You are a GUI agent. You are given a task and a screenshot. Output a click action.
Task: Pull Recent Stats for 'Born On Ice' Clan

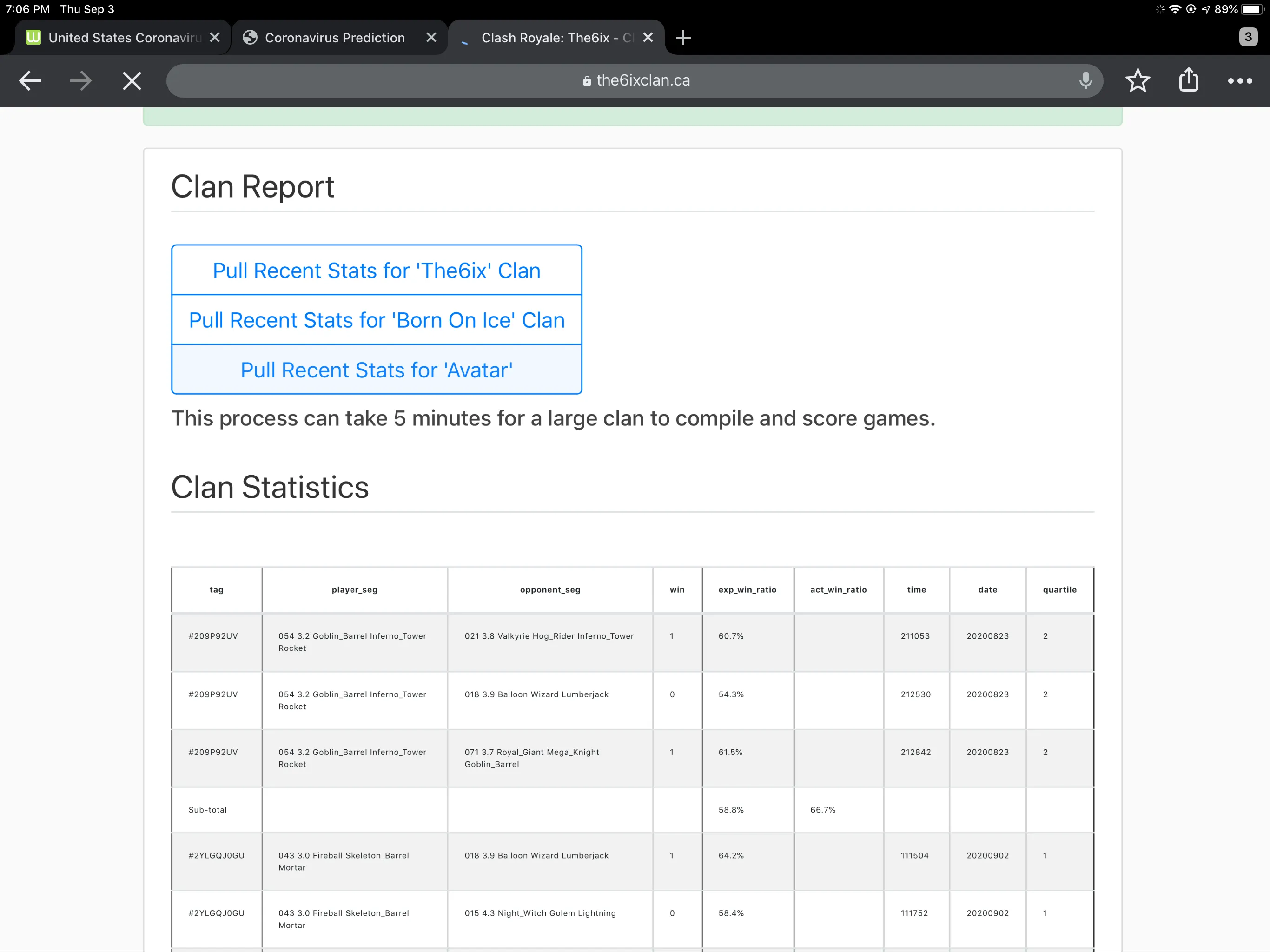[377, 320]
